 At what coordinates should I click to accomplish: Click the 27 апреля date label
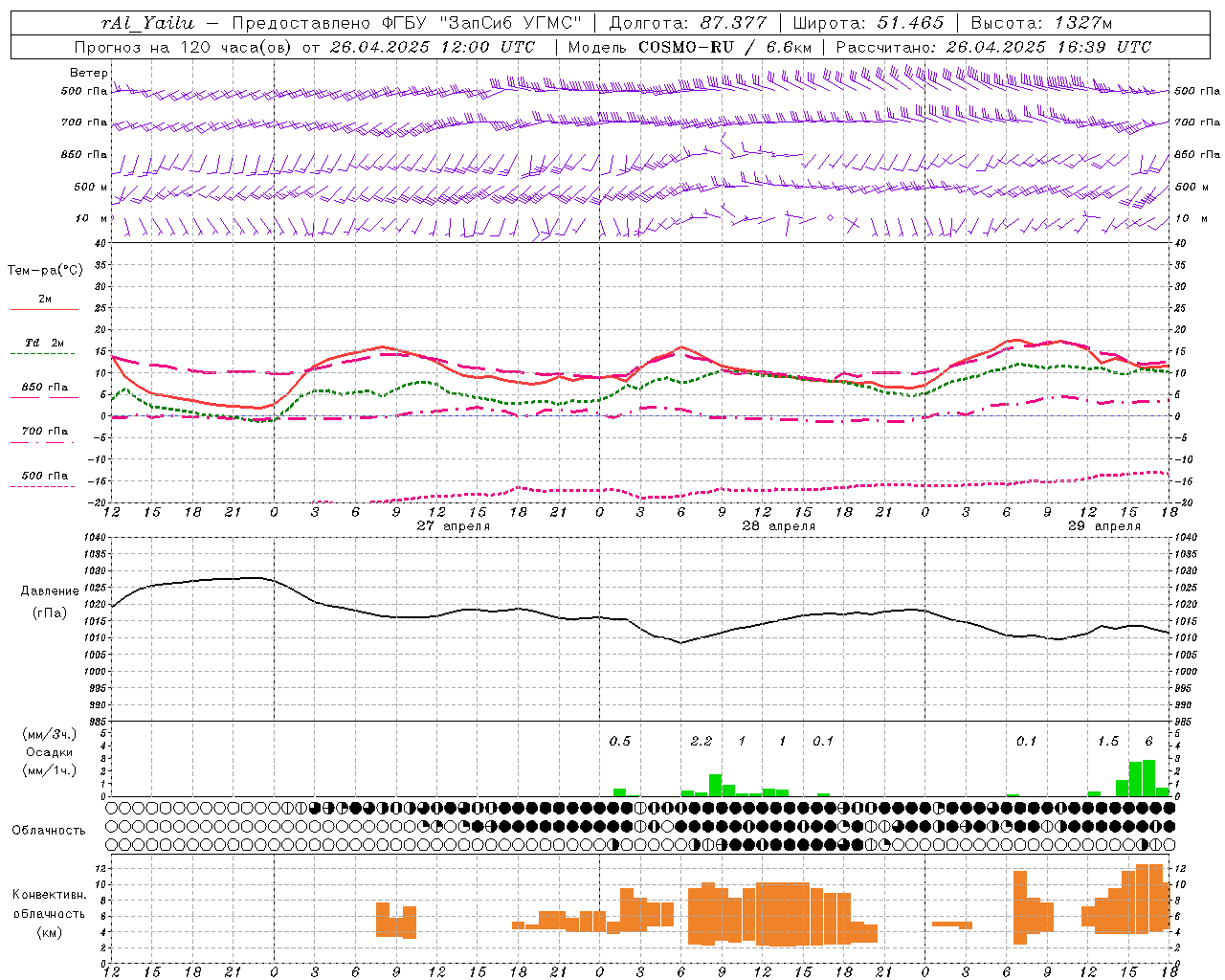pos(454,526)
